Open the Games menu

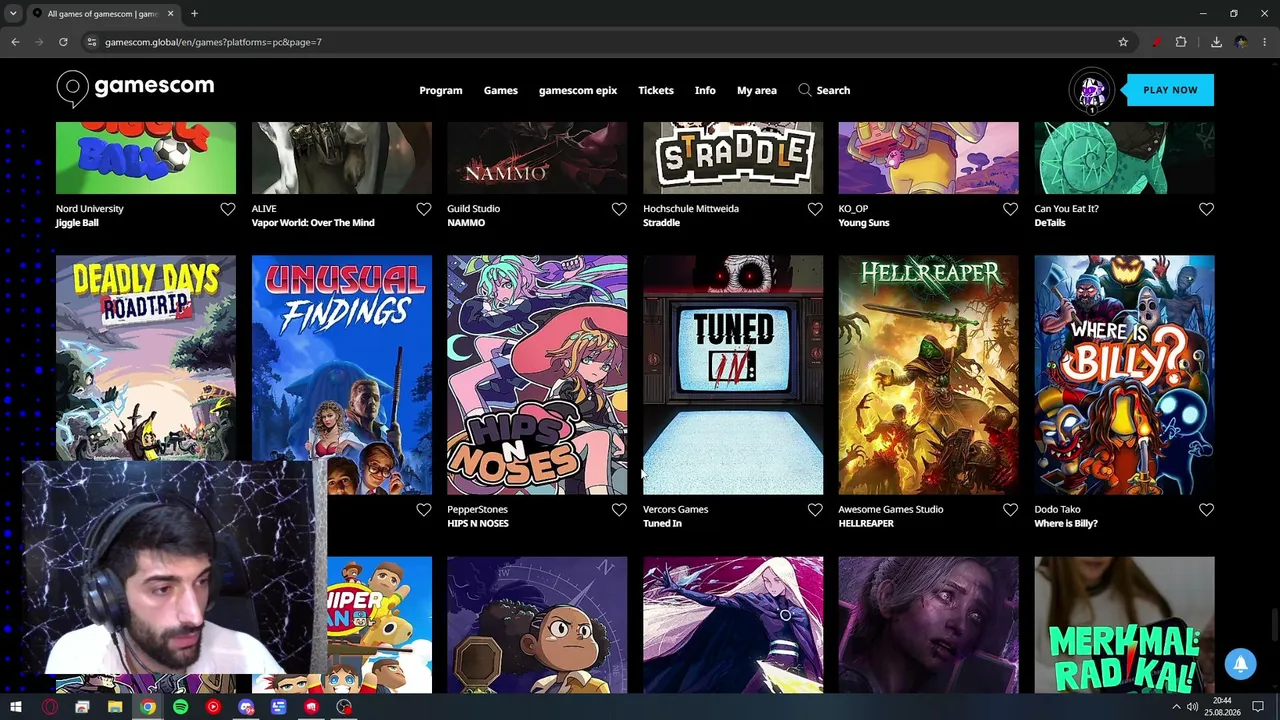(x=501, y=90)
